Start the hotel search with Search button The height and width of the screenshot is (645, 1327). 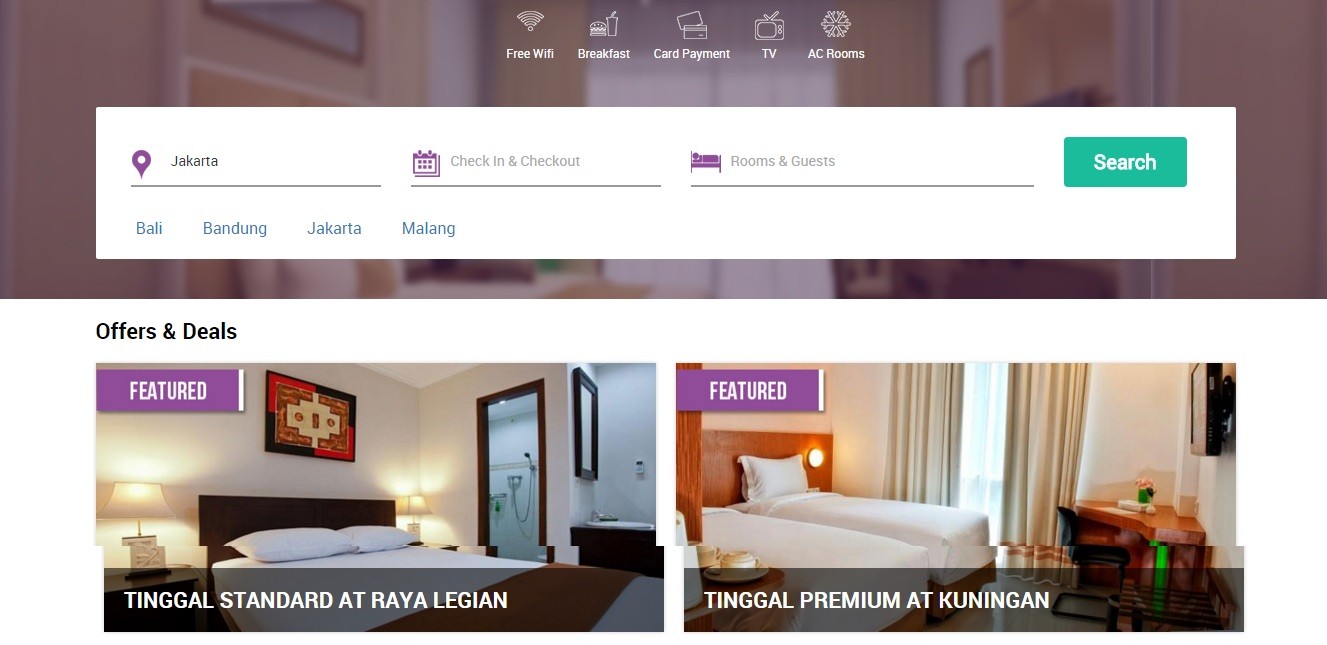pyautogui.click(x=1125, y=162)
